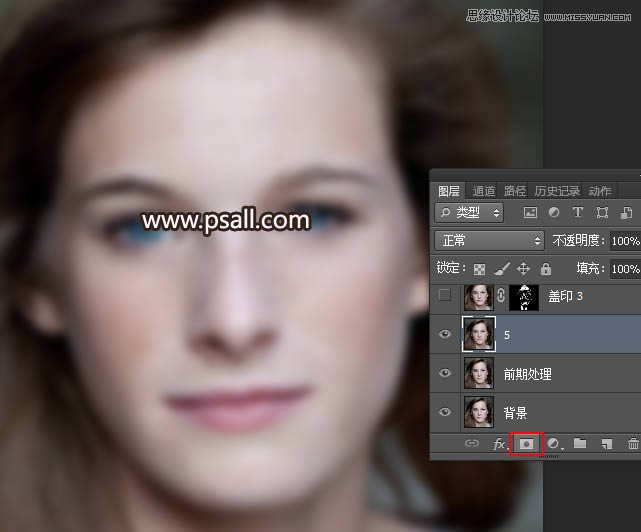
Task: Open the 类型 filter type dropdown
Action: (471, 212)
